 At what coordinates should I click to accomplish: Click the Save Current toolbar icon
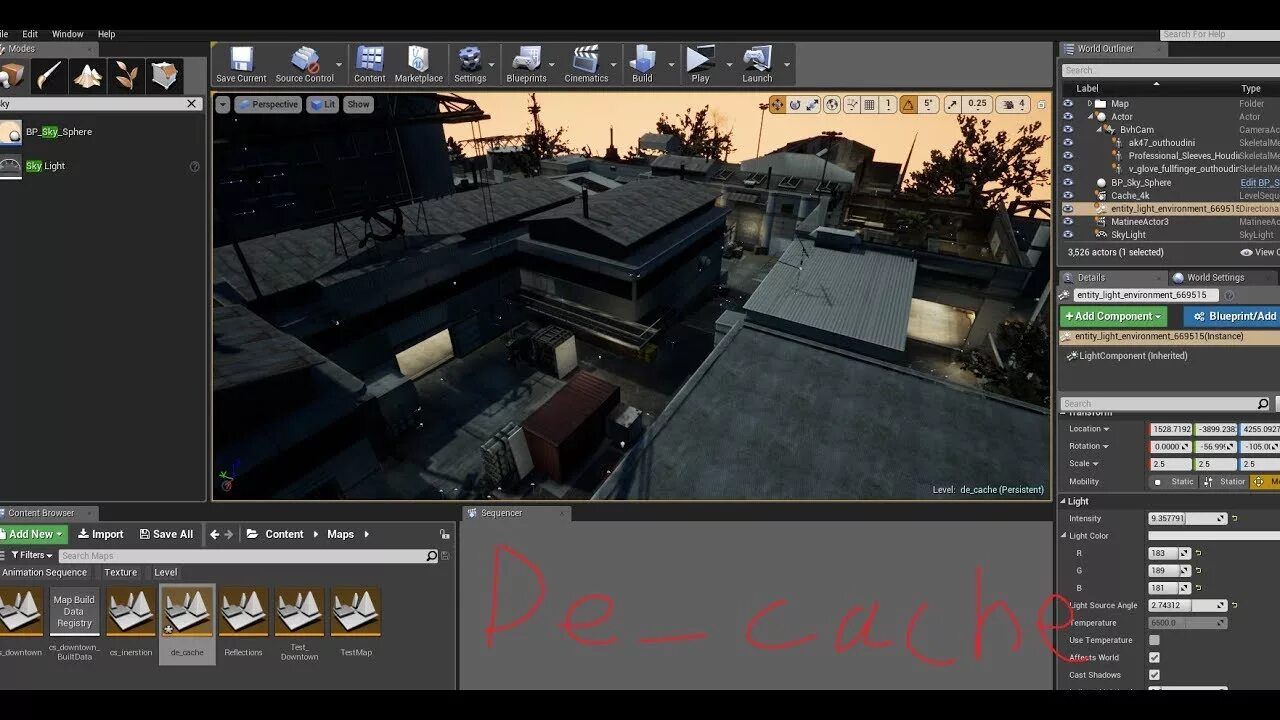click(241, 65)
